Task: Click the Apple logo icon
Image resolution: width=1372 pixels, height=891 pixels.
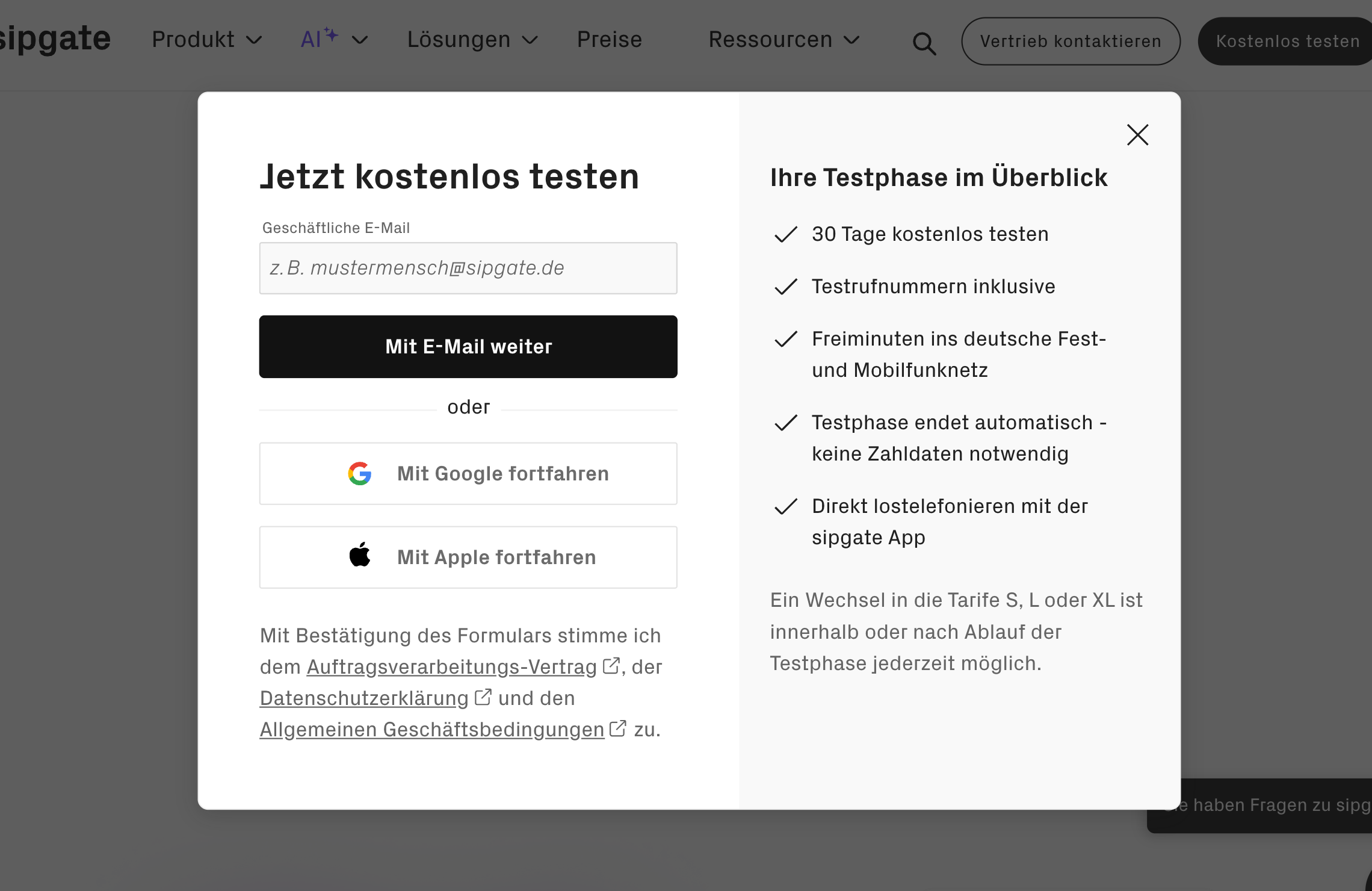Action: pos(360,554)
